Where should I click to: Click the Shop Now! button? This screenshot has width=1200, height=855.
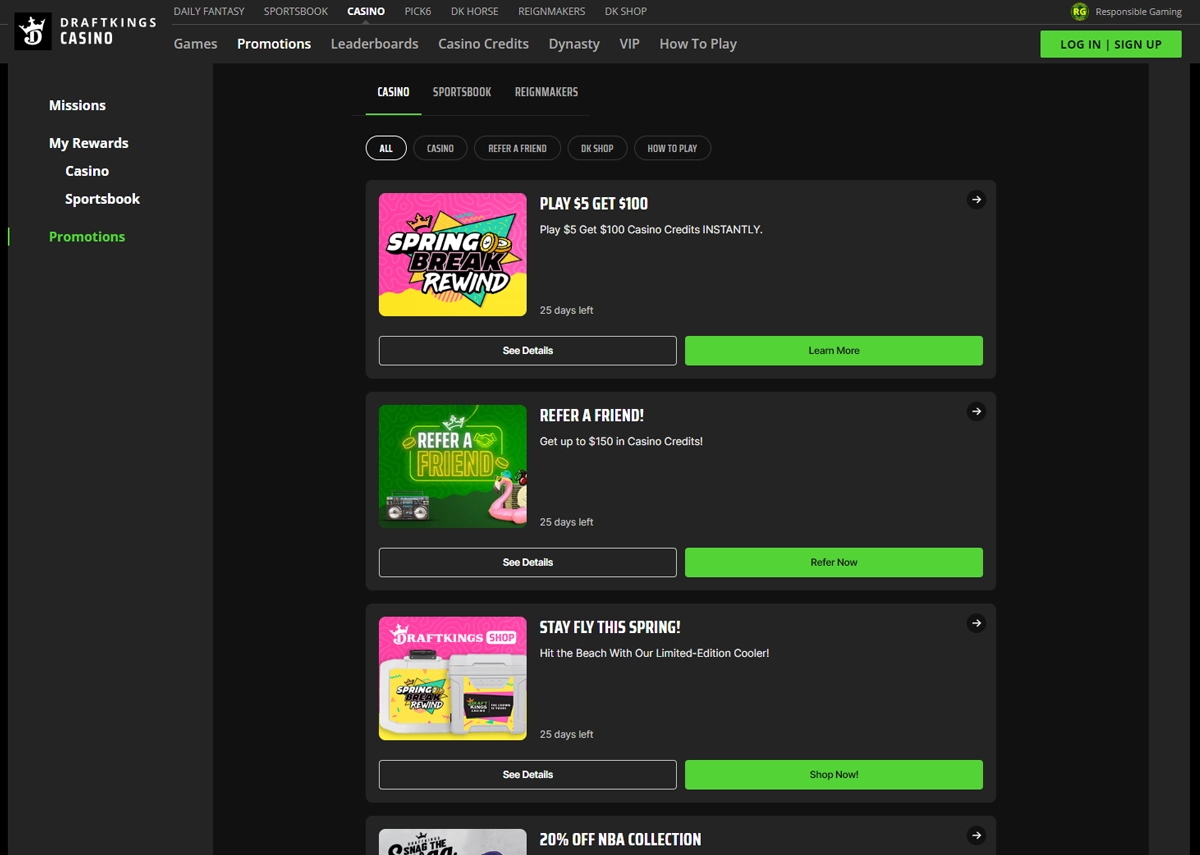tap(834, 775)
